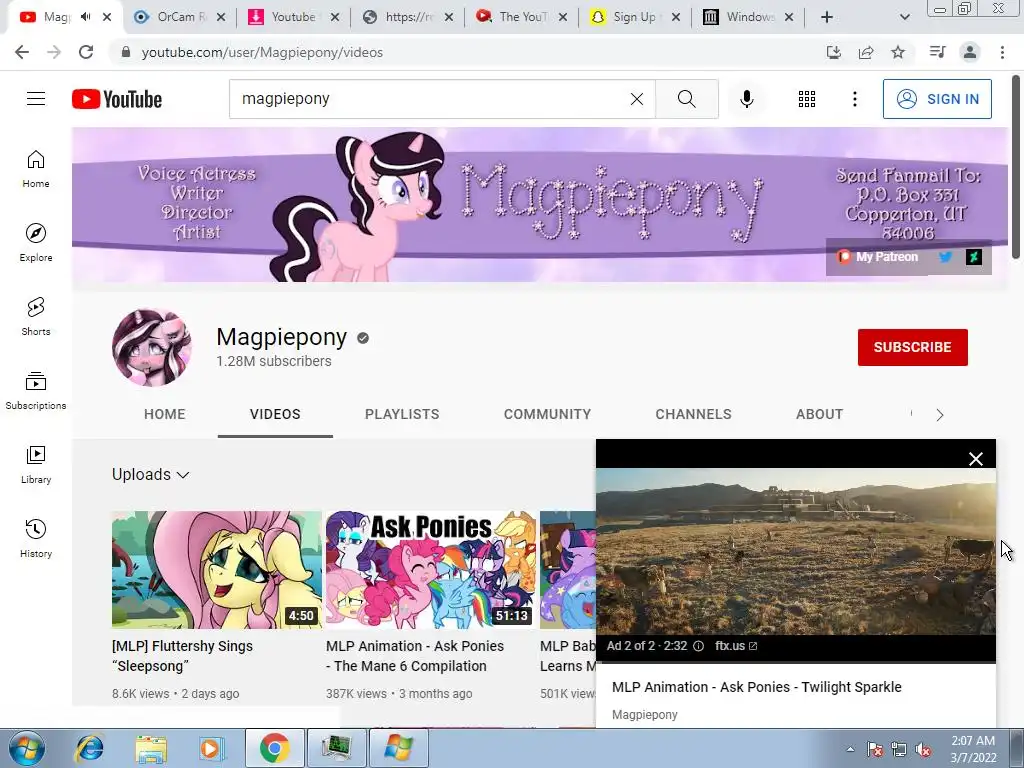Viewport: 1024px width, 768px height.
Task: Open YouTube settings three-dot menu
Action: [x=854, y=99]
